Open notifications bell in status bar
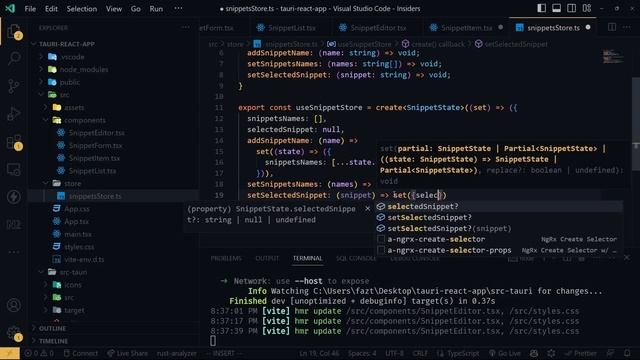The width and height of the screenshot is (640, 360). tap(627, 353)
